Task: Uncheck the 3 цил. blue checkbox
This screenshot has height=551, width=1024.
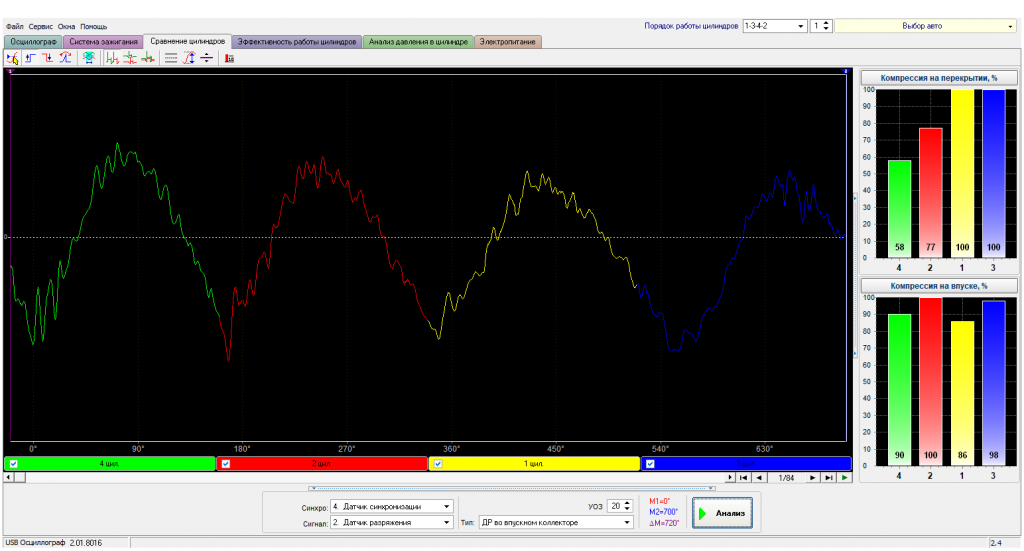Action: [x=650, y=464]
